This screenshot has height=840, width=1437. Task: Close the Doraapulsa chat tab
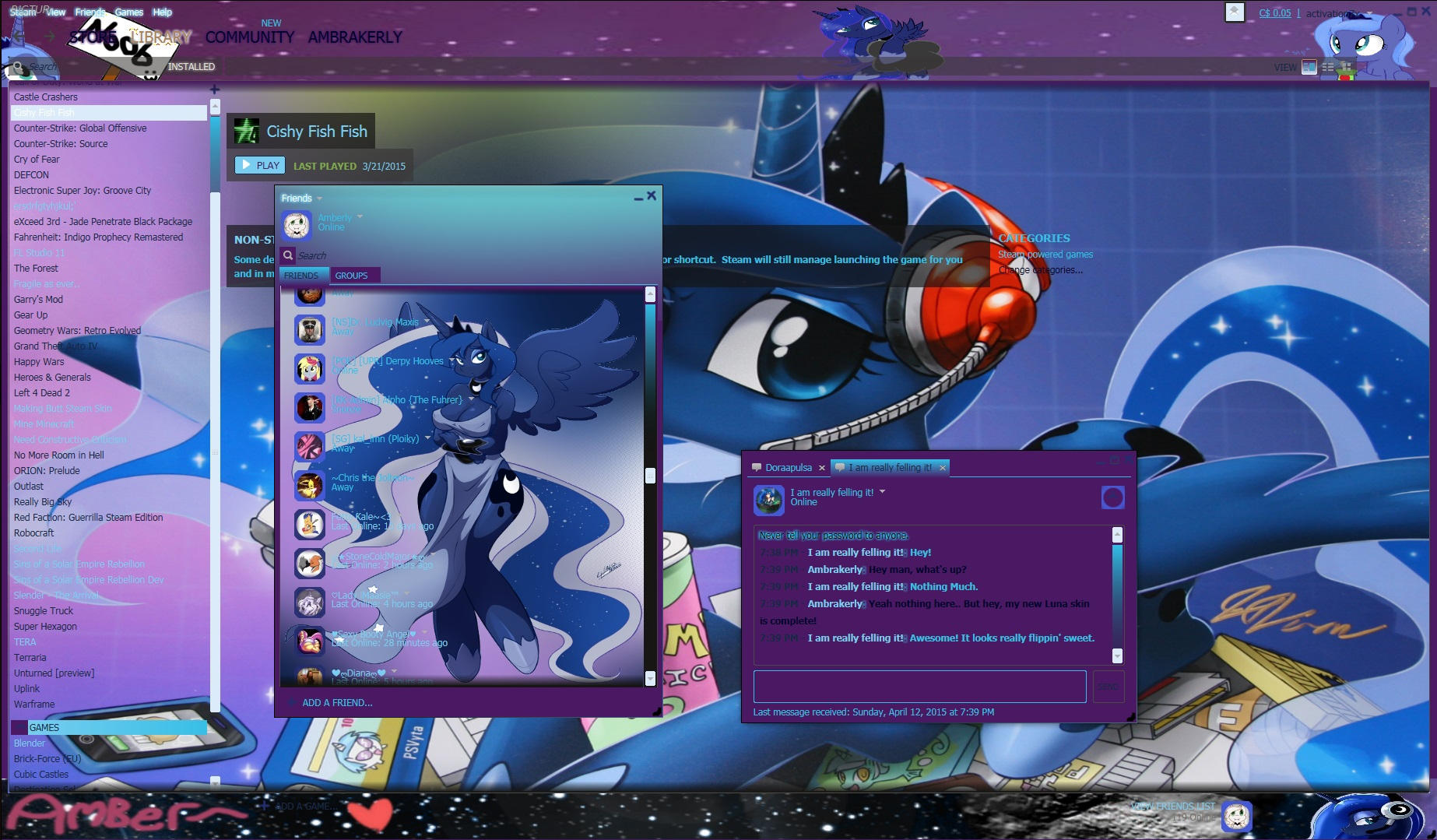pyautogui.click(x=821, y=468)
